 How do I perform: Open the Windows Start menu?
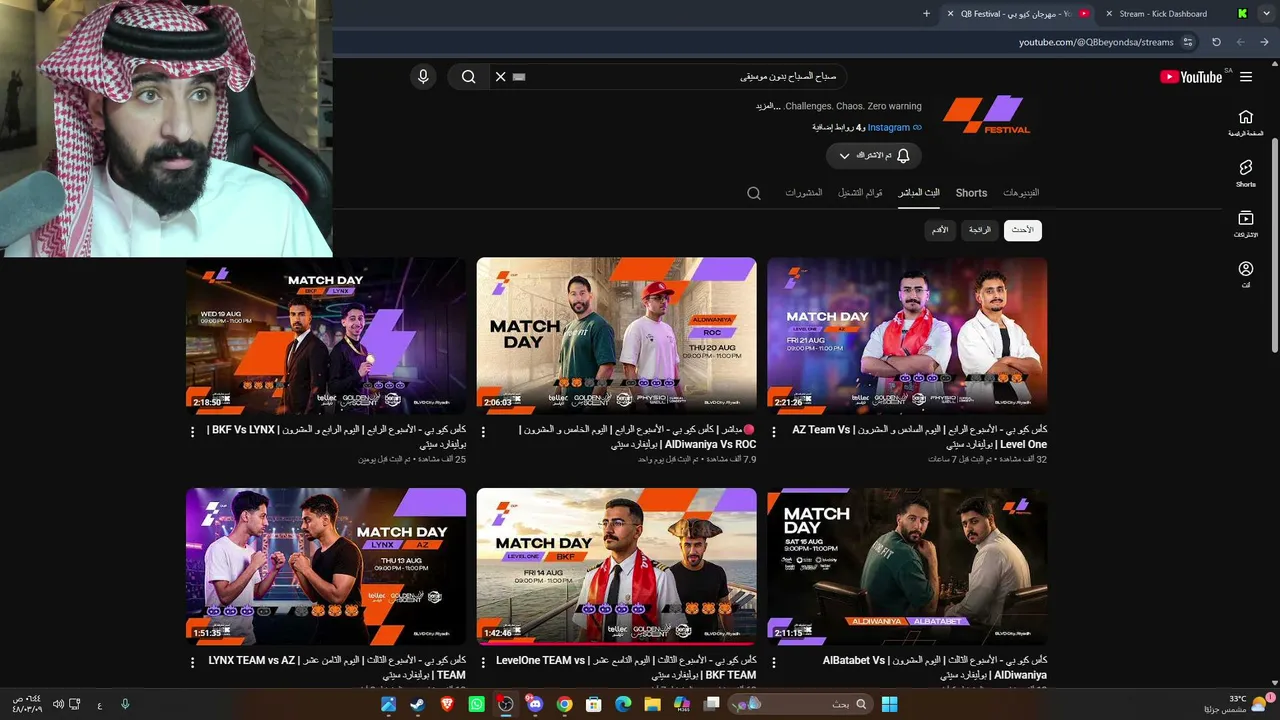coord(889,704)
